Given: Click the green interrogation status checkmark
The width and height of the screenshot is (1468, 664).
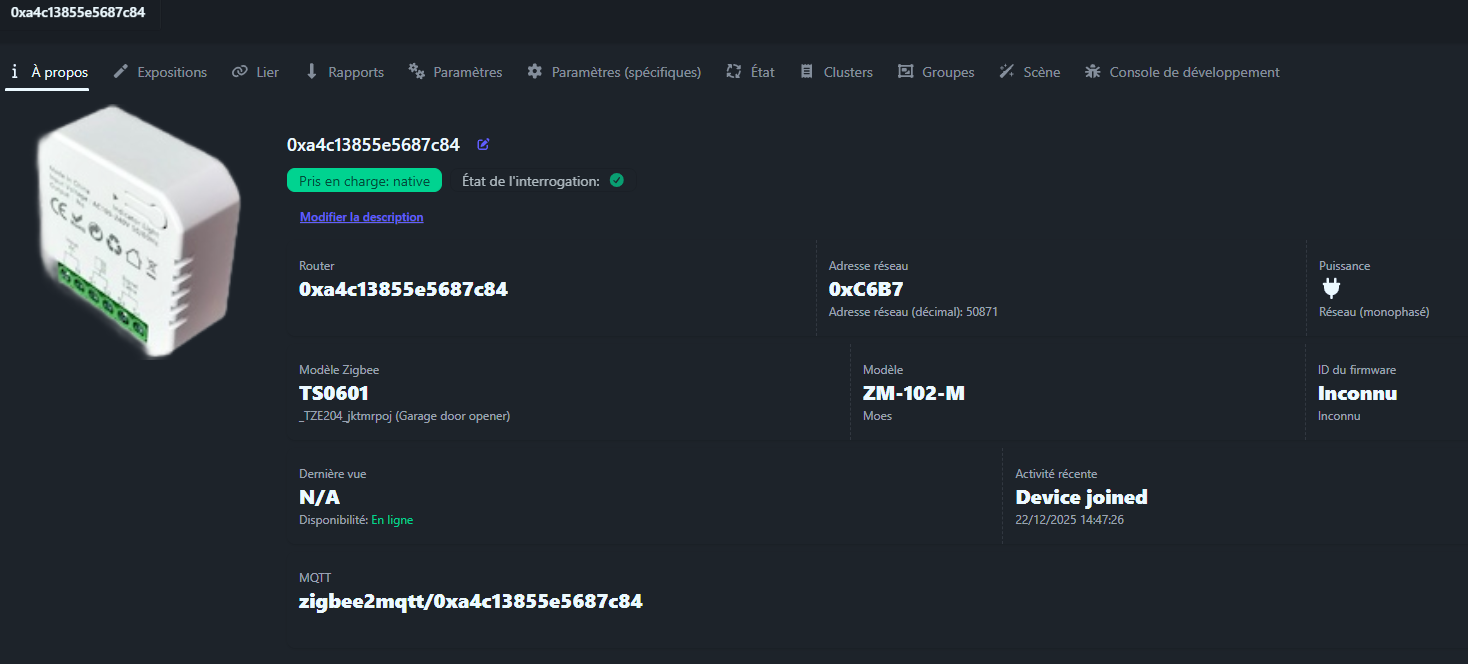Looking at the screenshot, I should click(x=617, y=181).
